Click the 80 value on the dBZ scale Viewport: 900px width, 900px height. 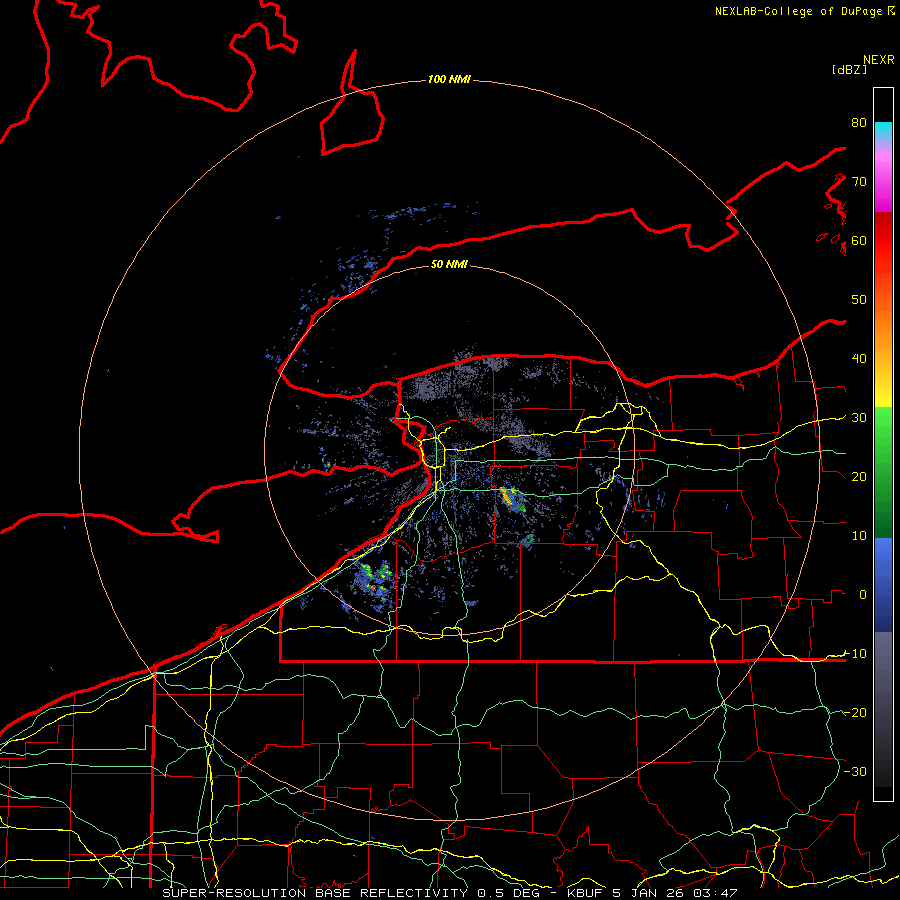(x=859, y=123)
